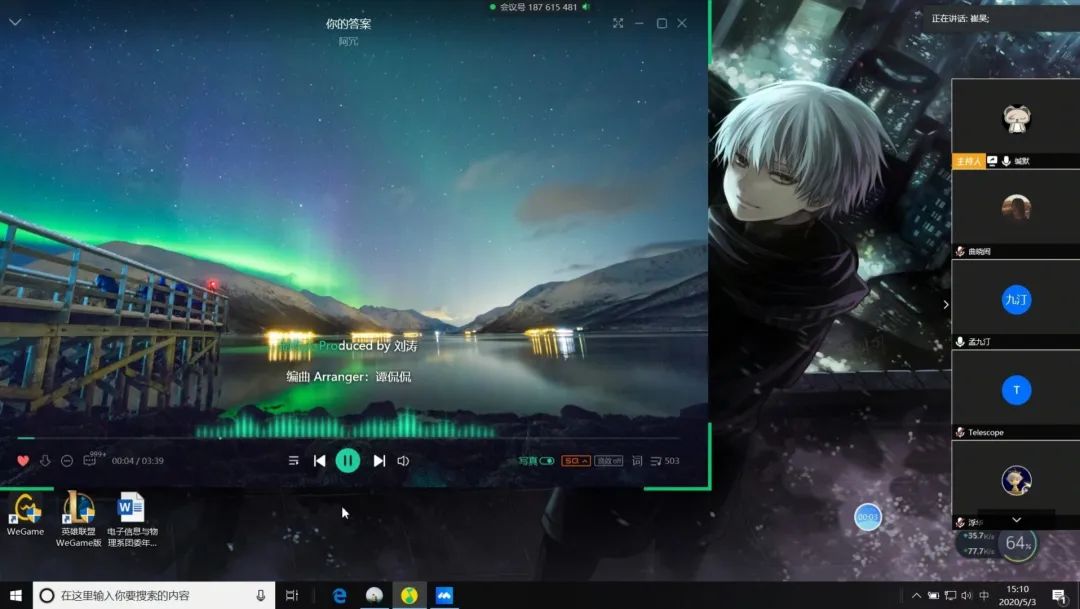The image size is (1080, 609).
Task: Like the song with the heart icon
Action: click(x=23, y=461)
